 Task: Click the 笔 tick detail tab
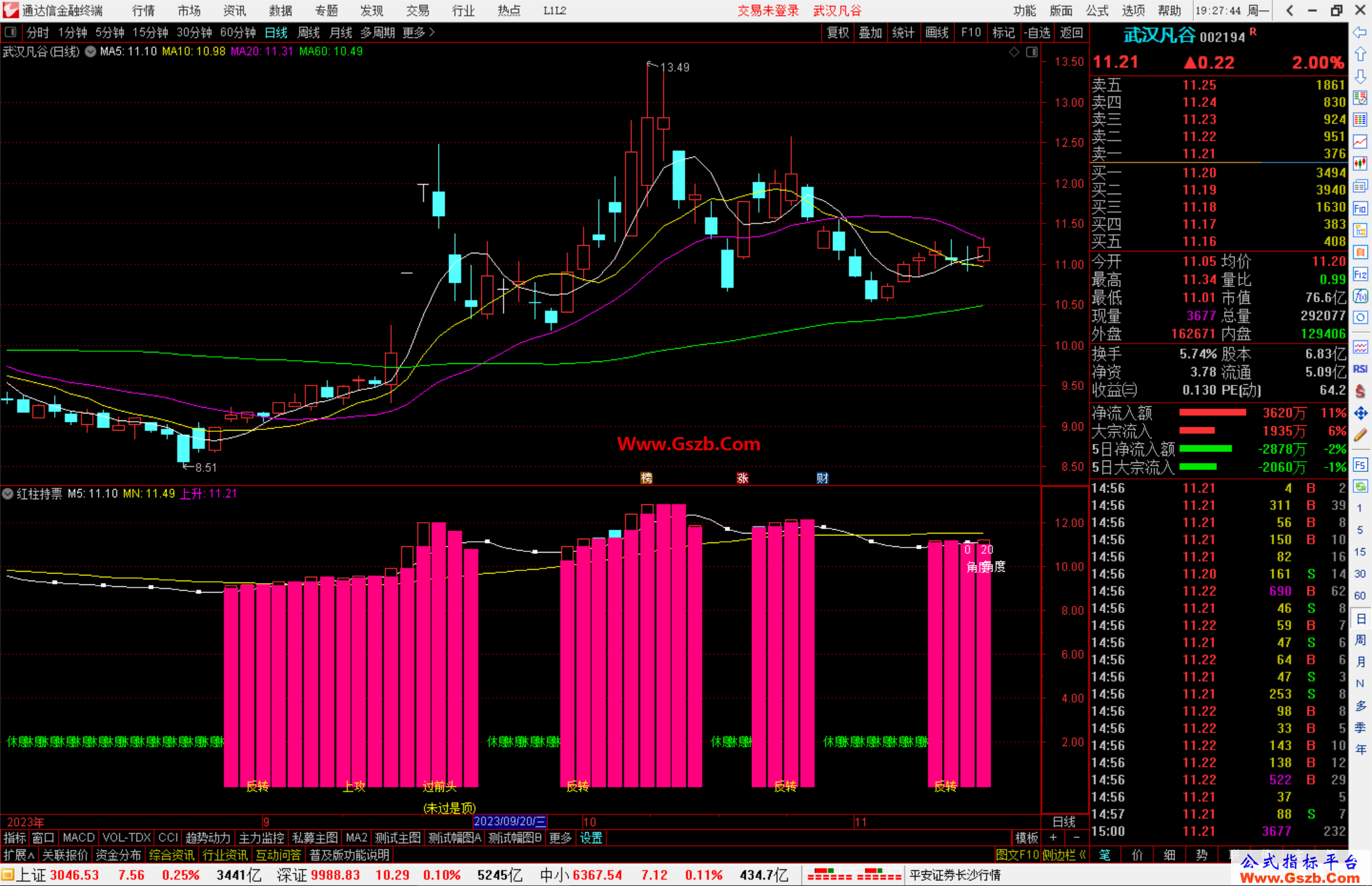pos(1105,855)
